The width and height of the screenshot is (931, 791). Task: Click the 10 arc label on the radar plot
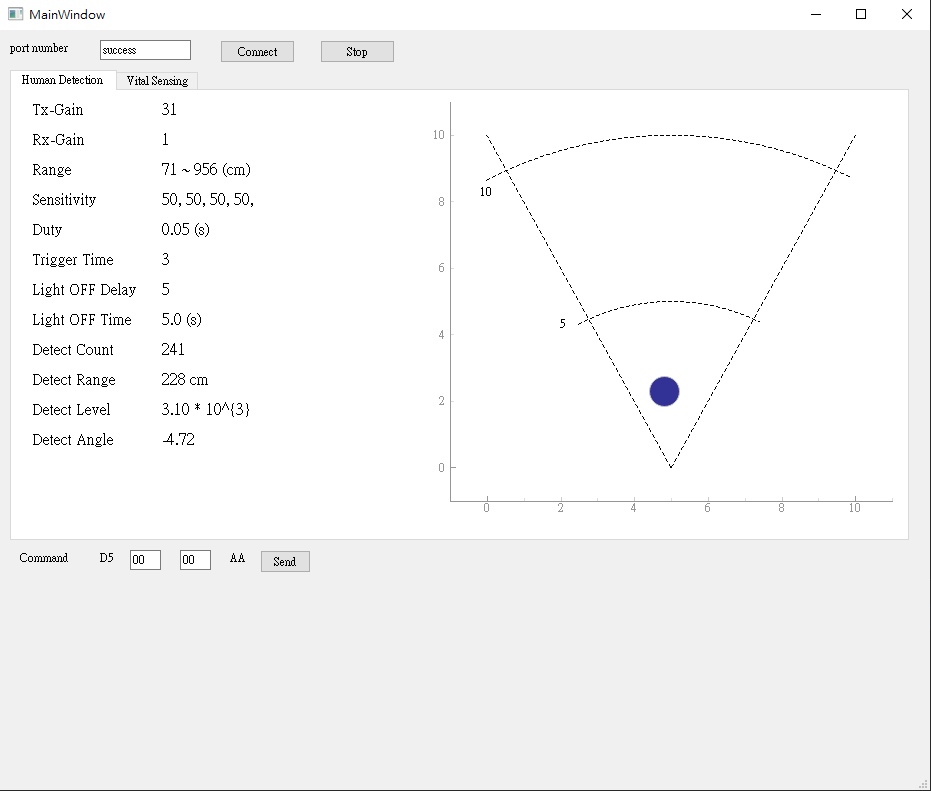pos(486,192)
